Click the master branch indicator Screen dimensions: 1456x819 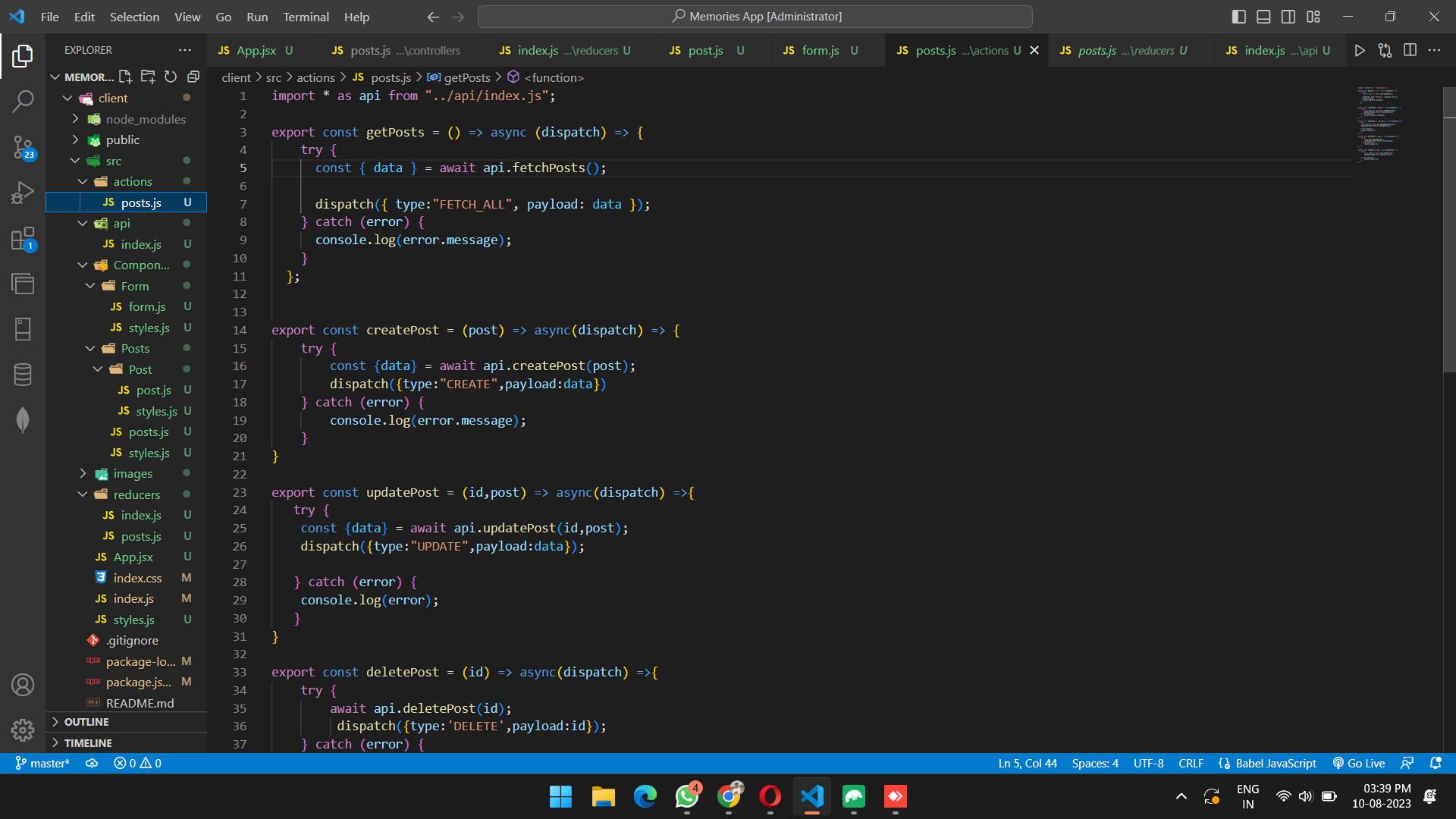[x=42, y=763]
